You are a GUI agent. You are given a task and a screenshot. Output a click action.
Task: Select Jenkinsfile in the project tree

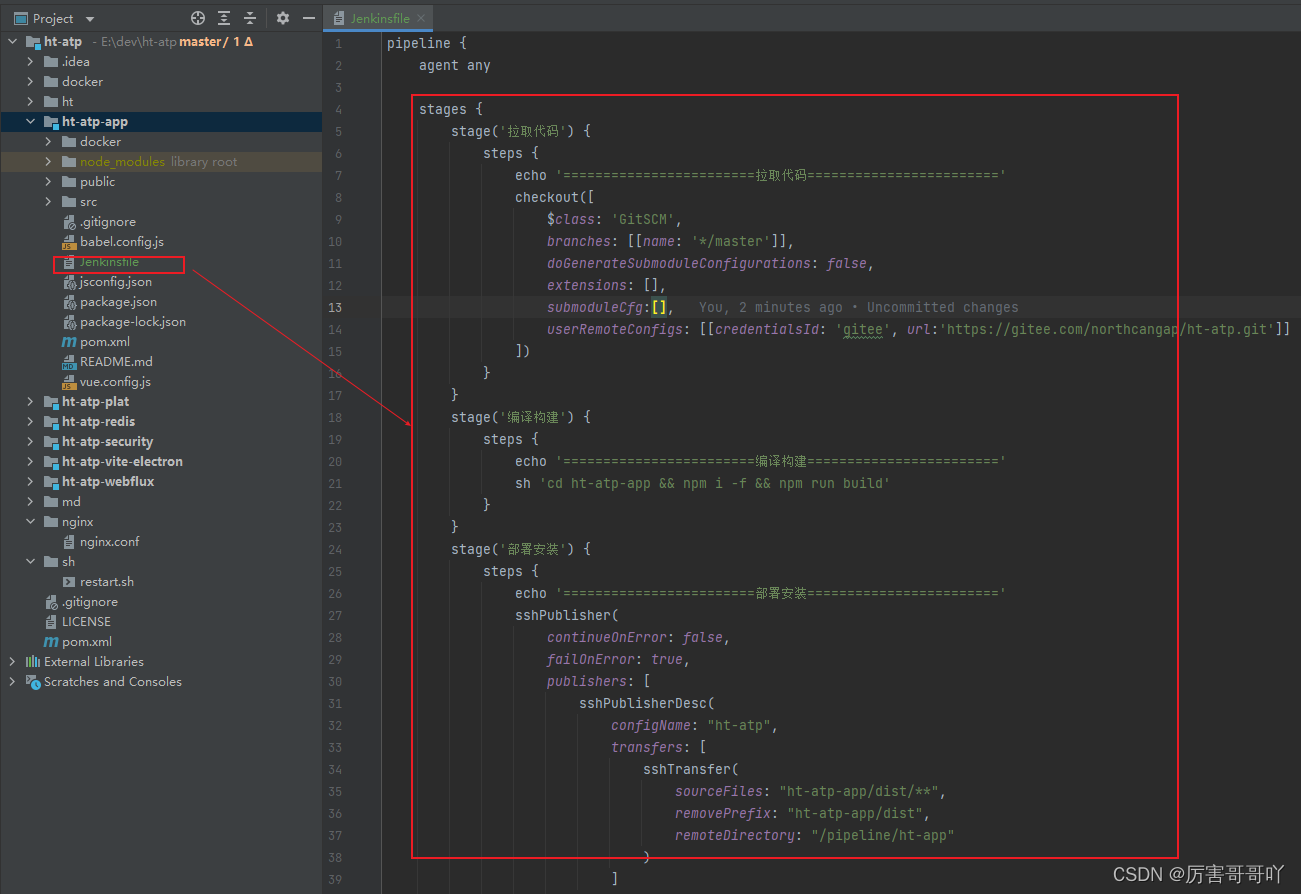[x=109, y=262]
